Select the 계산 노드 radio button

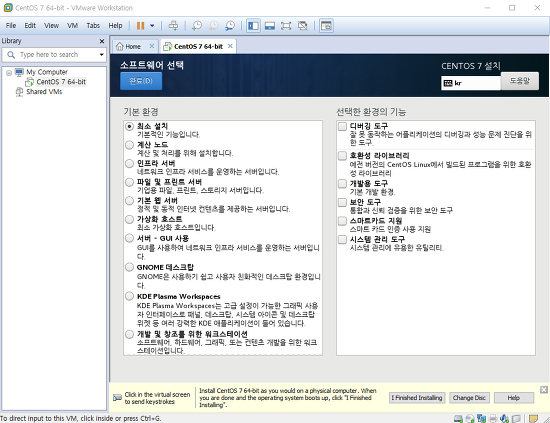point(129,145)
